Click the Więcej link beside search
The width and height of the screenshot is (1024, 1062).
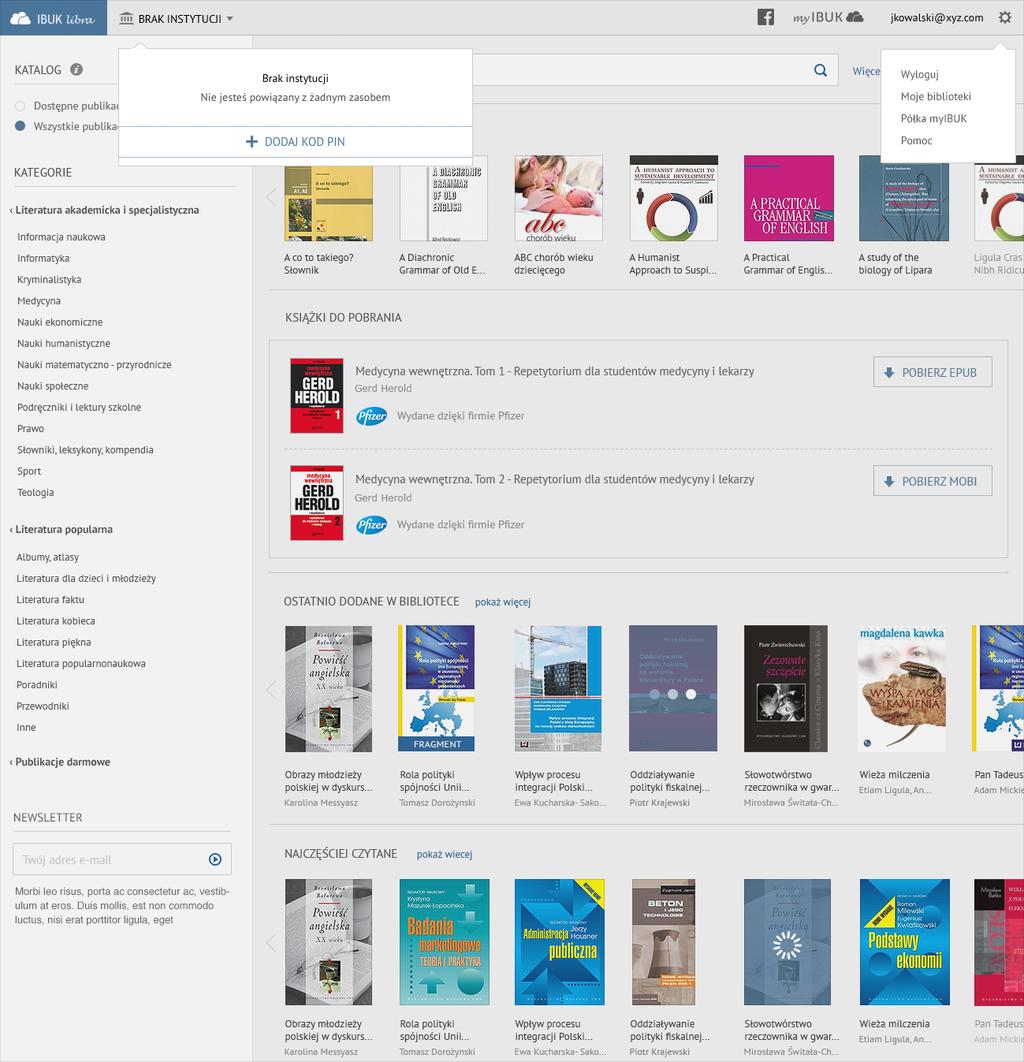coord(866,71)
